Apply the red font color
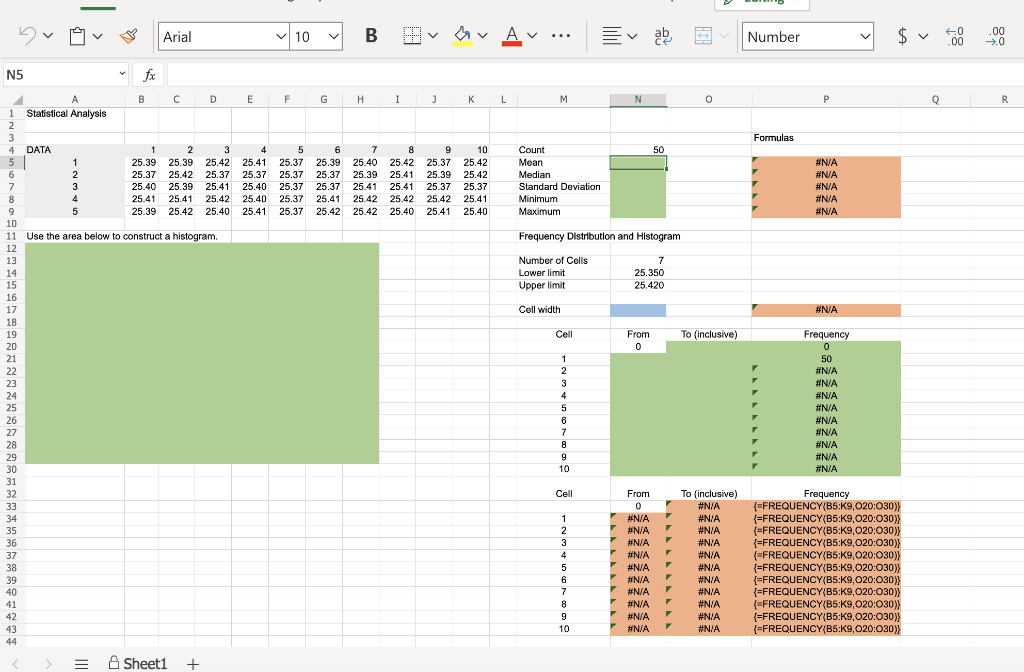Viewport: 1024px width, 672px height. point(510,37)
